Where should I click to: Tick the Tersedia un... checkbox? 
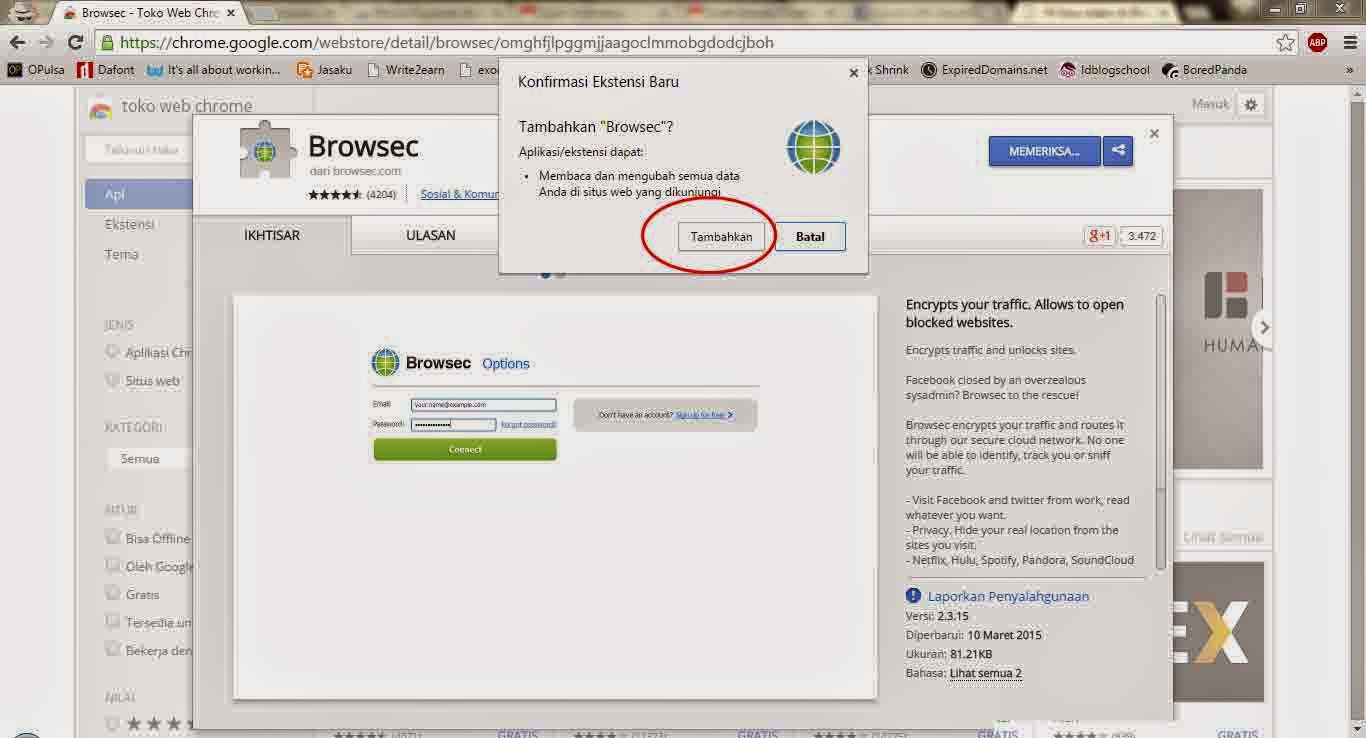[x=112, y=622]
